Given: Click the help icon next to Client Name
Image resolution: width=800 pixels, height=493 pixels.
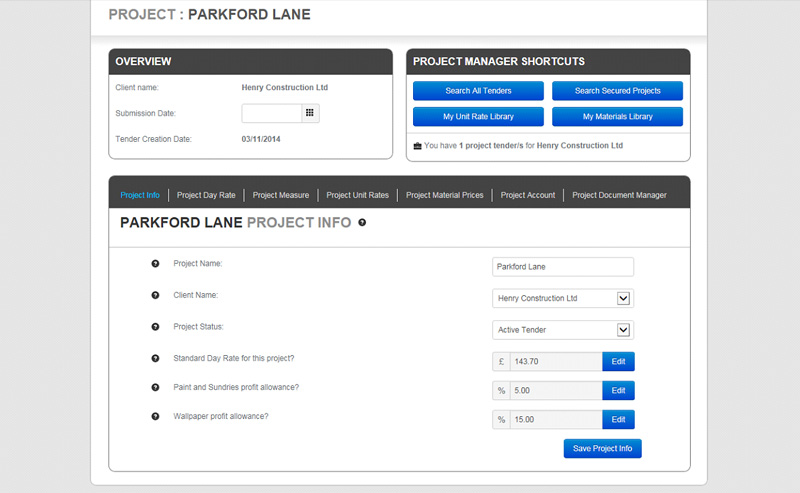Looking at the screenshot, I should (155, 295).
